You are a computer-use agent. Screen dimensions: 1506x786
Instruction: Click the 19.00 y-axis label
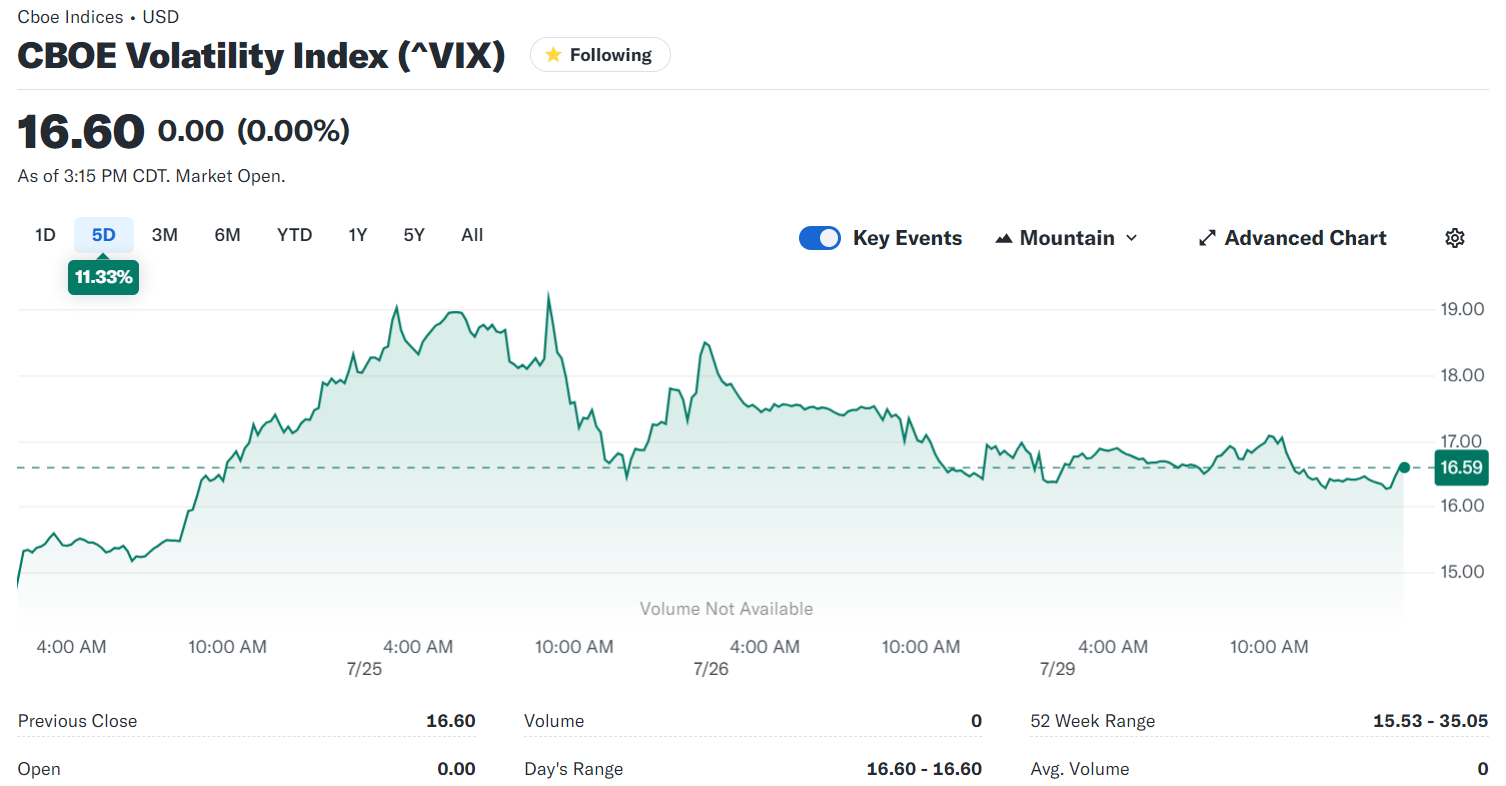pyautogui.click(x=1462, y=309)
